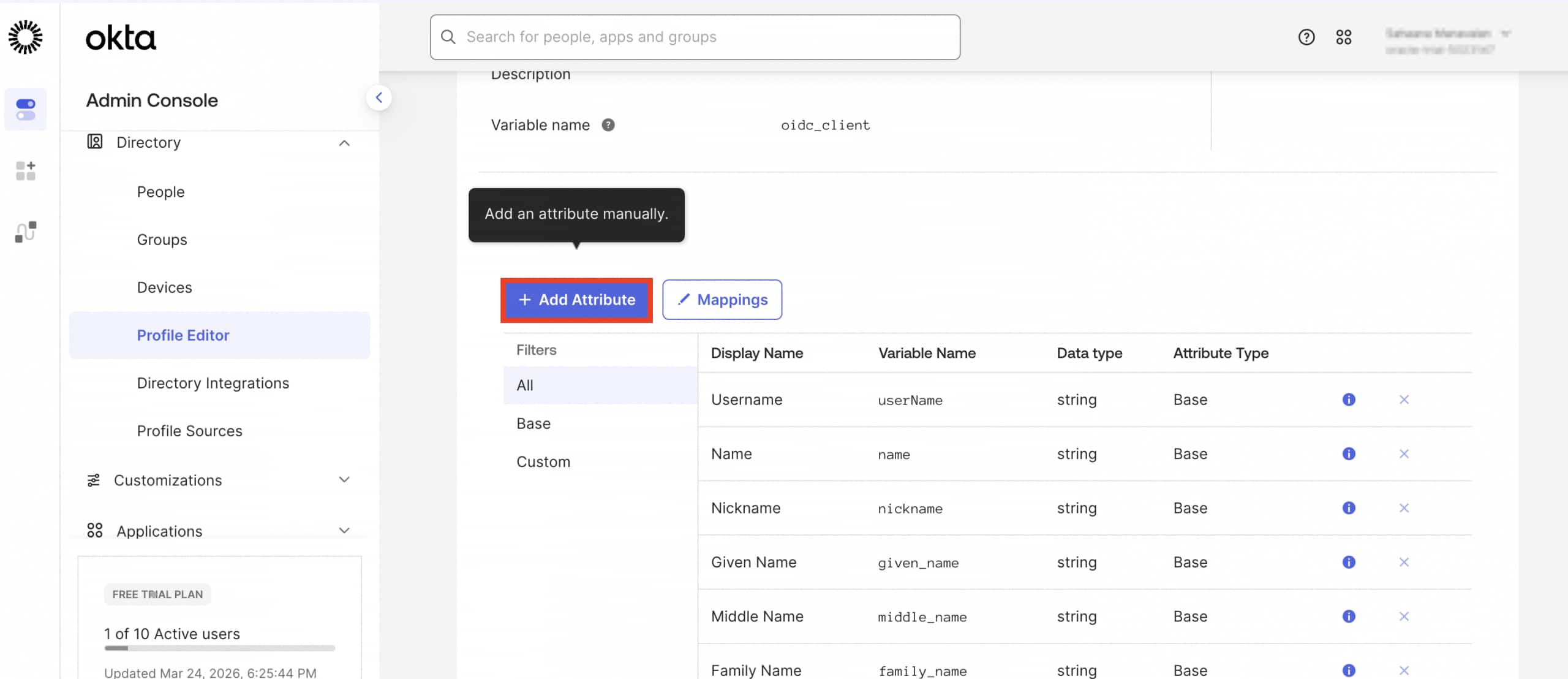Viewport: 1568px width, 679px height.
Task: Click the Add Attribute button
Action: (576, 300)
